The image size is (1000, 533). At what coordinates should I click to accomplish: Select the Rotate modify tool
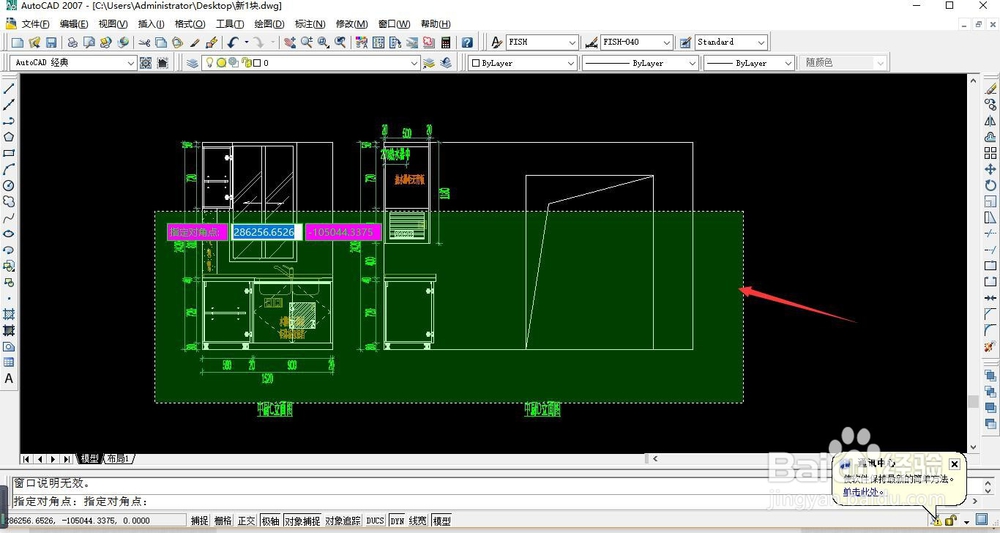coord(990,186)
